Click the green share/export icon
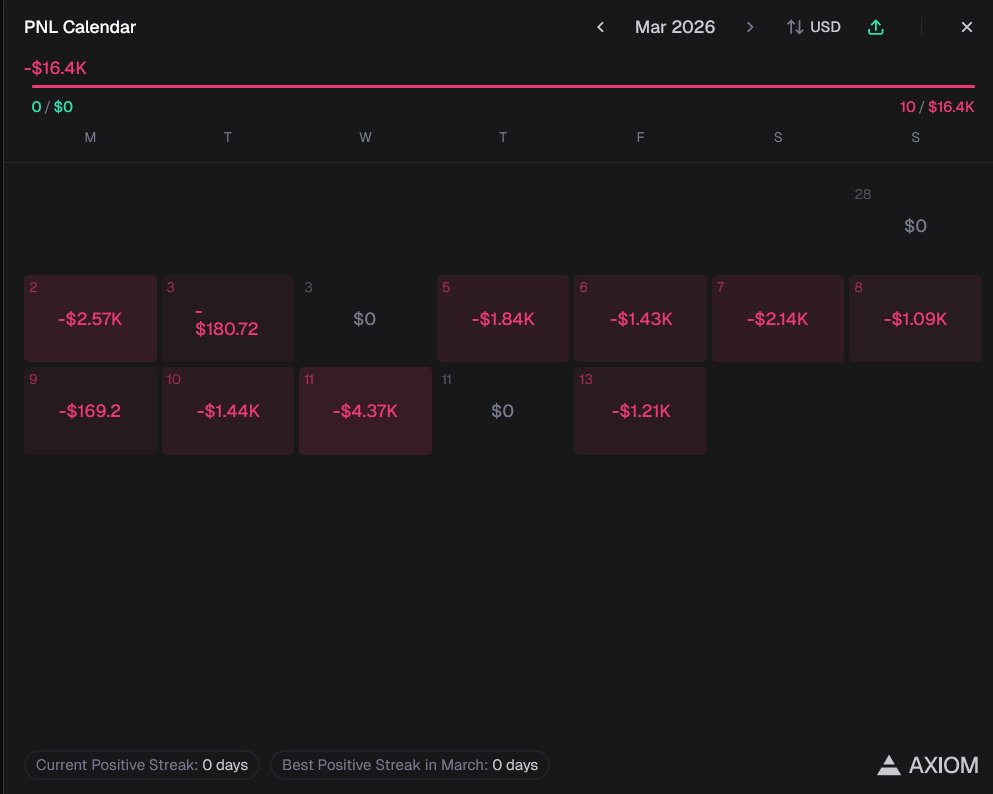Viewport: 993px width, 794px height. click(876, 27)
